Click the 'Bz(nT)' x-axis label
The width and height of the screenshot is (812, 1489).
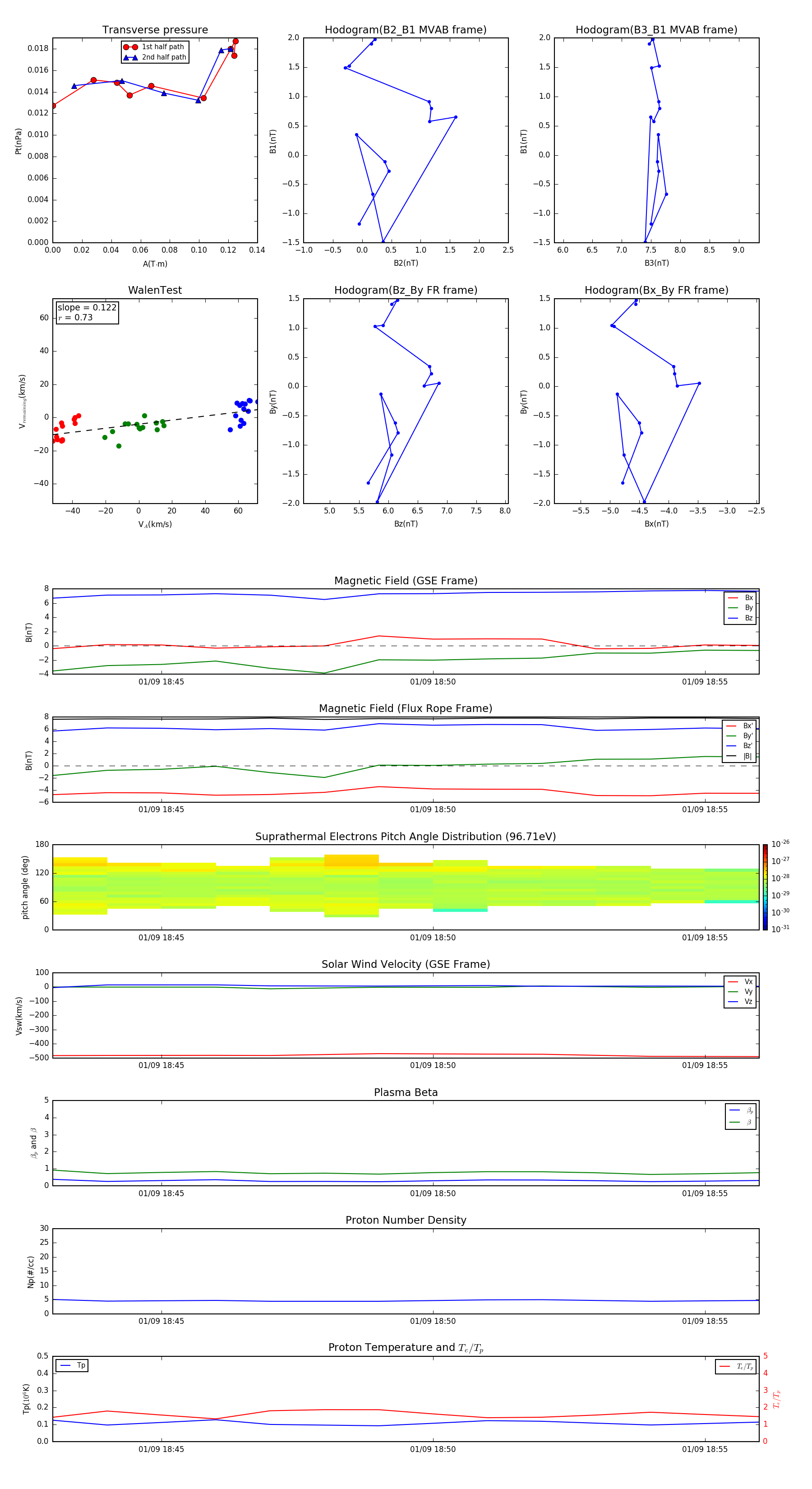(x=406, y=524)
